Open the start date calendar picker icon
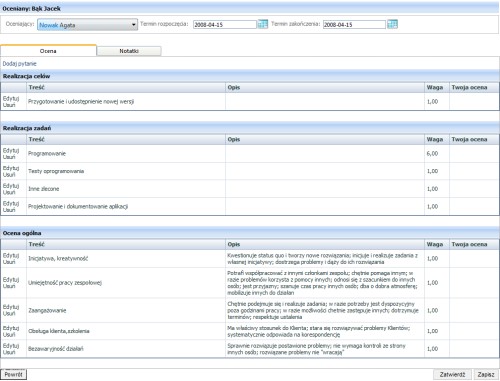 (263, 24)
